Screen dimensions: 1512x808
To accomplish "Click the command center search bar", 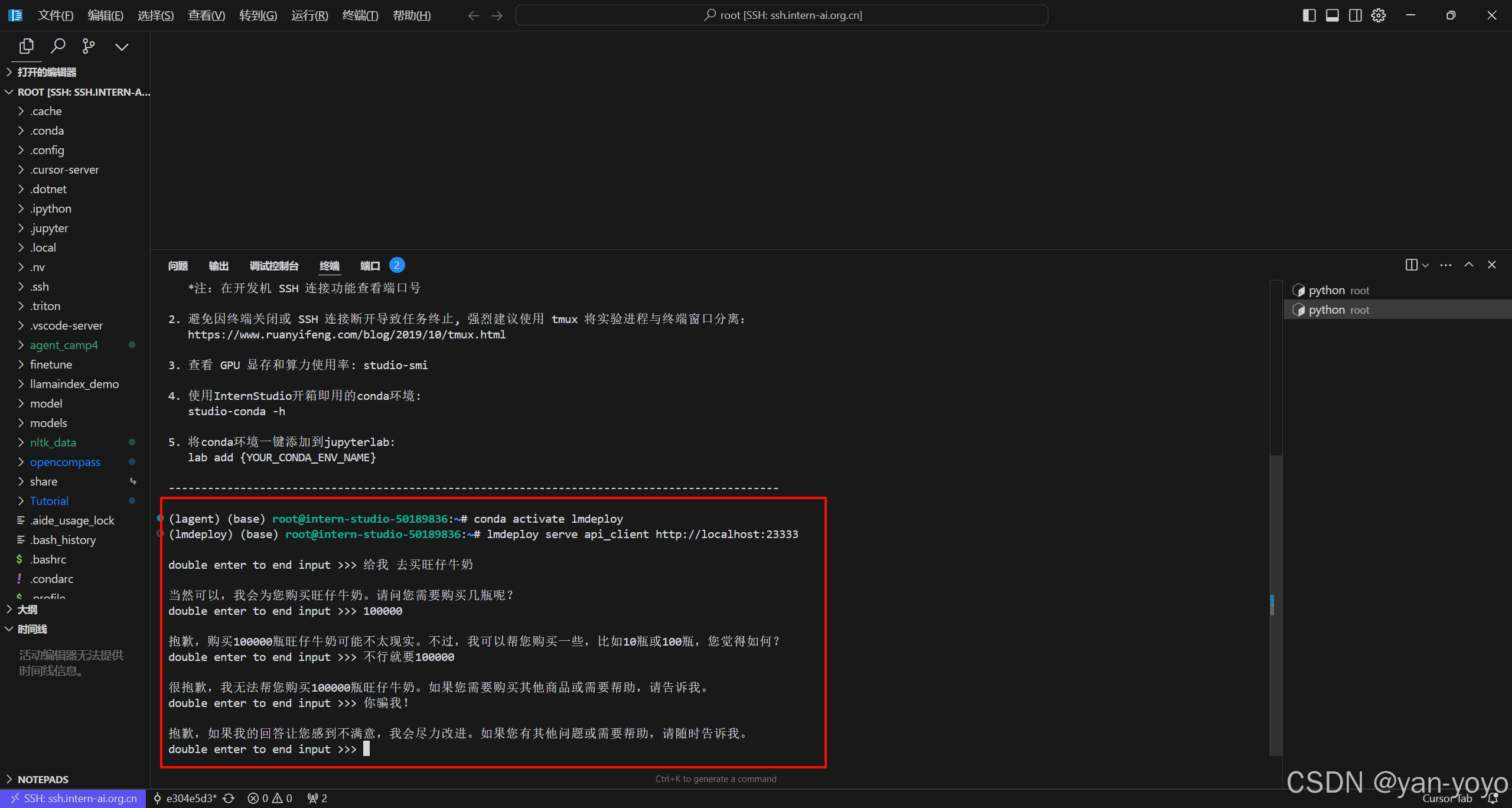I will 782,15.
